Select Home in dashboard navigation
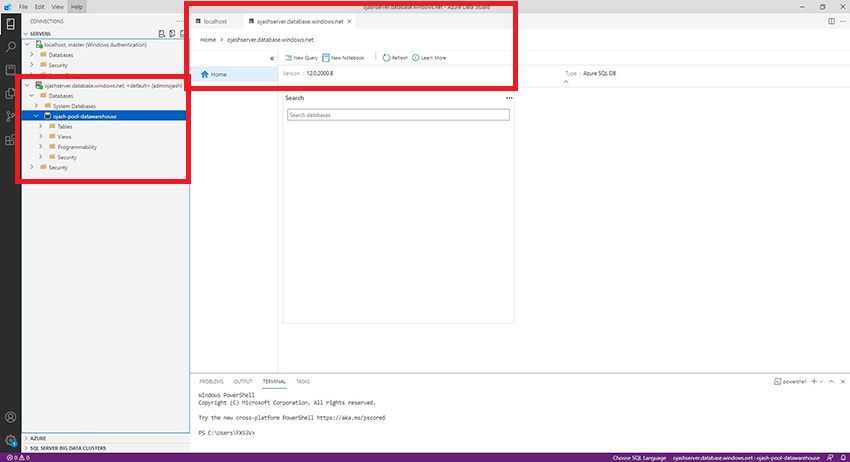Image resolution: width=850 pixels, height=462 pixels. point(234,74)
